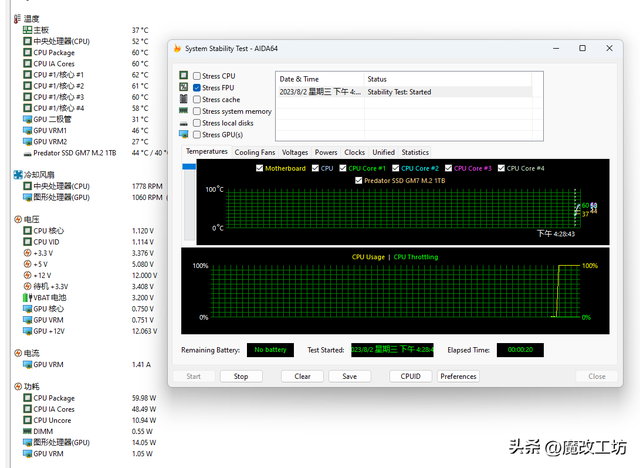This screenshot has height=468, width=640.
Task: Tick the Stress local disks checkbox
Action: pos(197,123)
